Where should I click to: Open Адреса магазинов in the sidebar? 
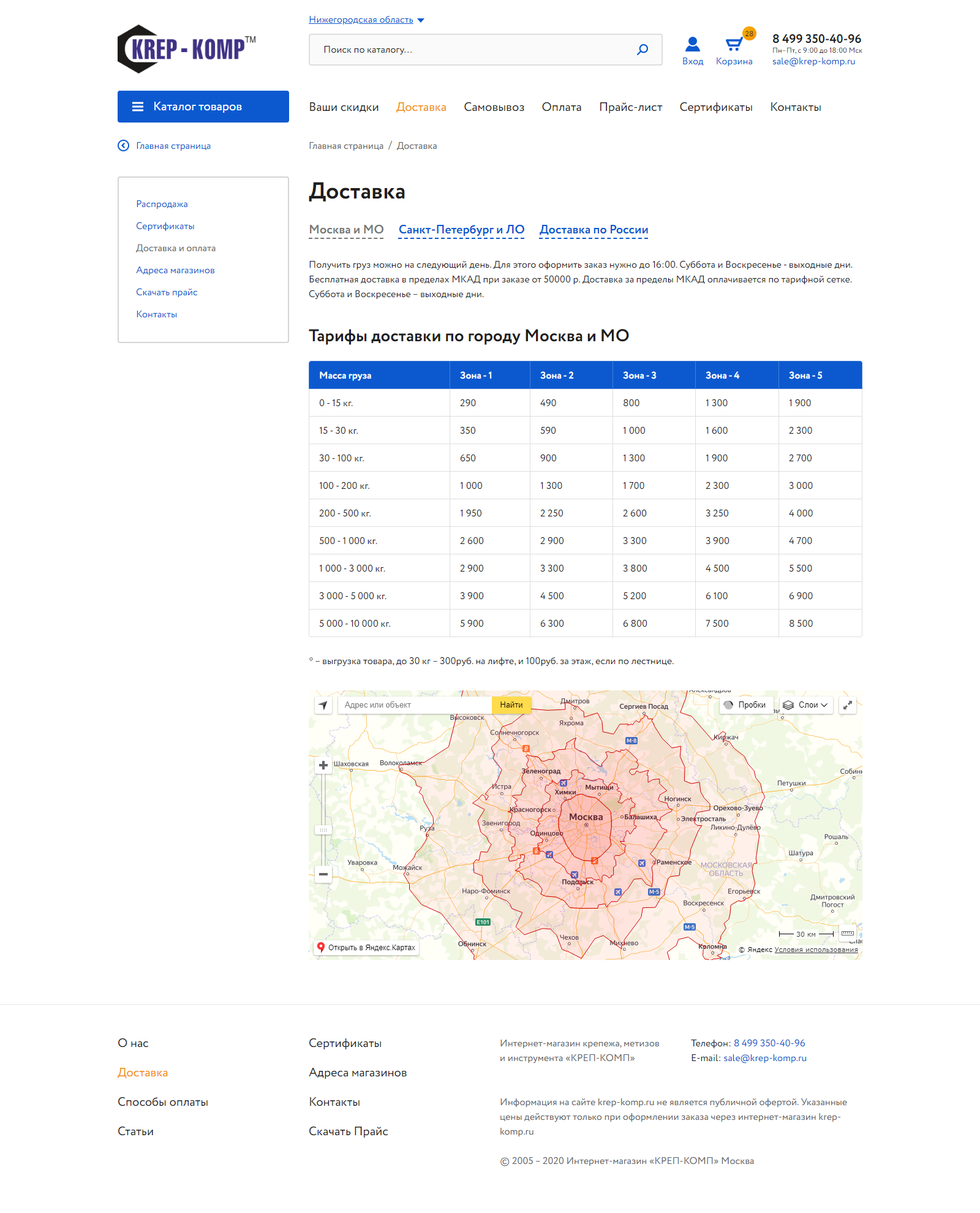(175, 270)
